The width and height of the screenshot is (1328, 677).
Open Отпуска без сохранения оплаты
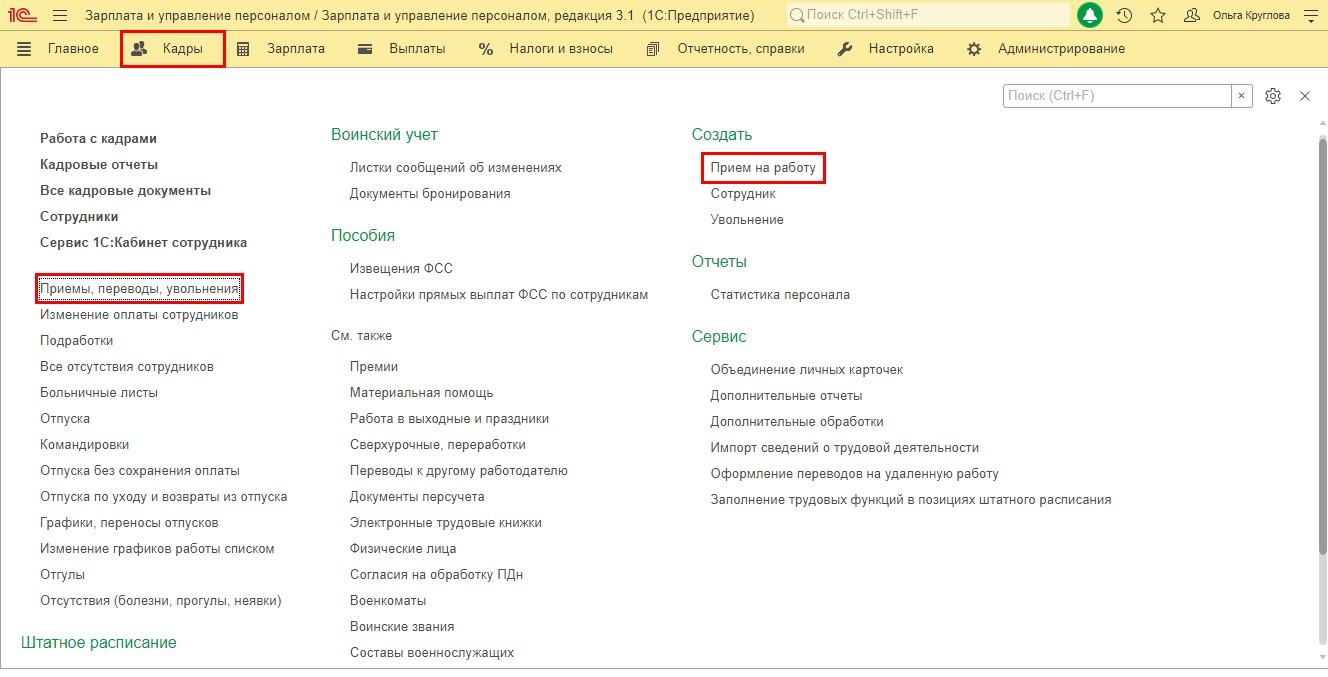[x=140, y=471]
